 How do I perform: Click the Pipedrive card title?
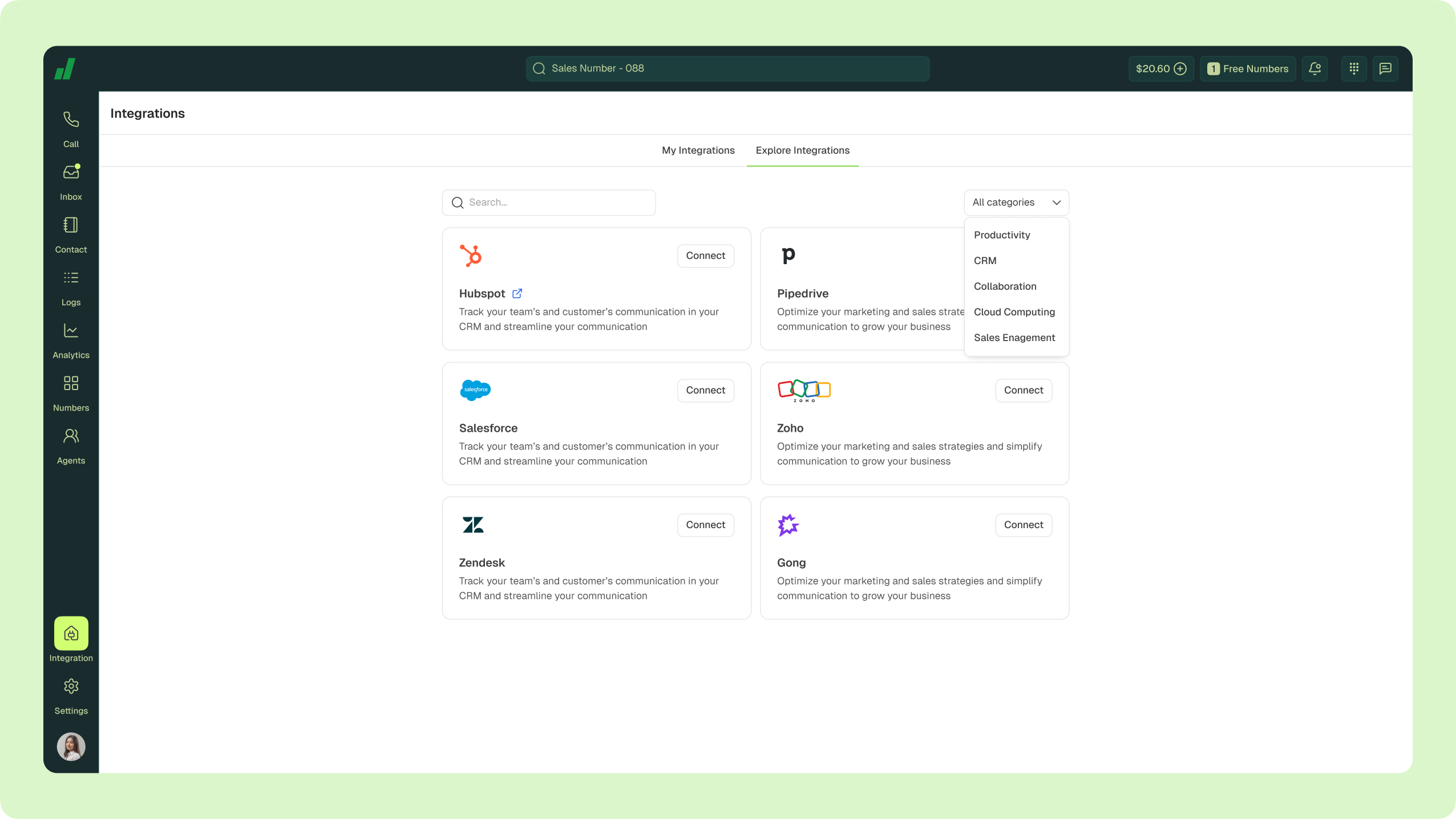point(802,293)
